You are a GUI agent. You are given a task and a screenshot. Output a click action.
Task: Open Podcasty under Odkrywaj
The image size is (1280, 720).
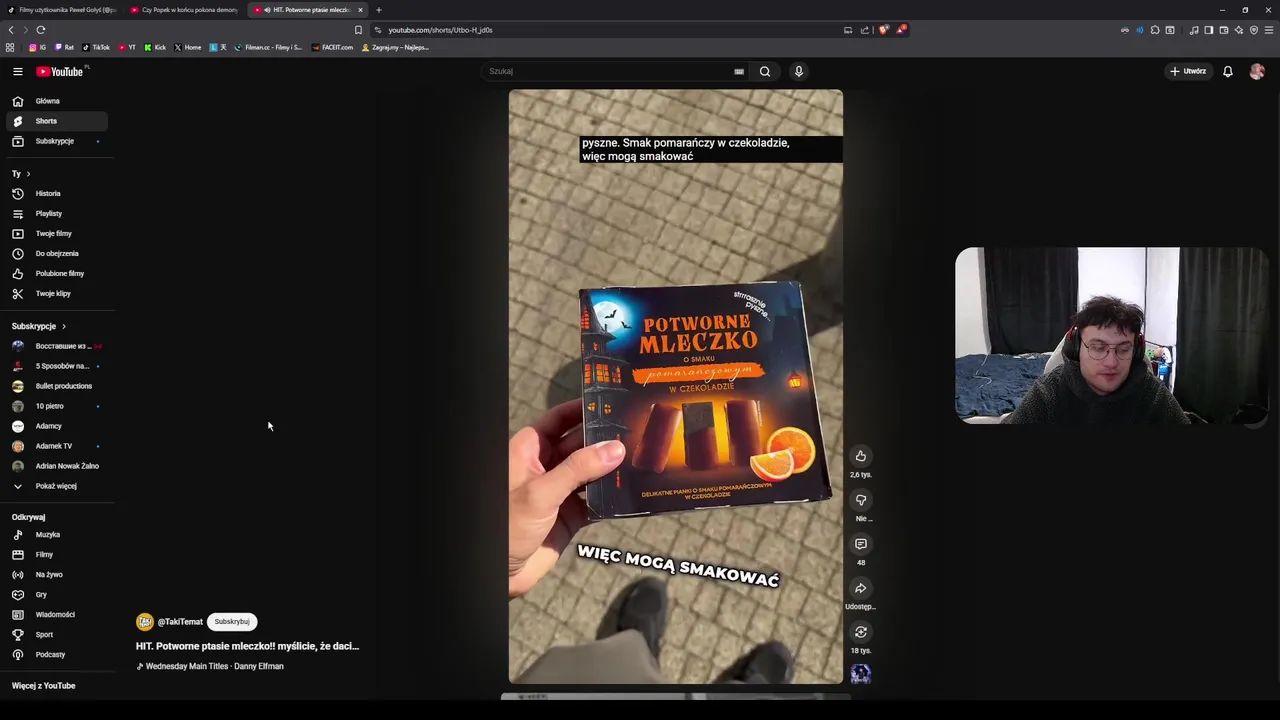pyautogui.click(x=57, y=654)
